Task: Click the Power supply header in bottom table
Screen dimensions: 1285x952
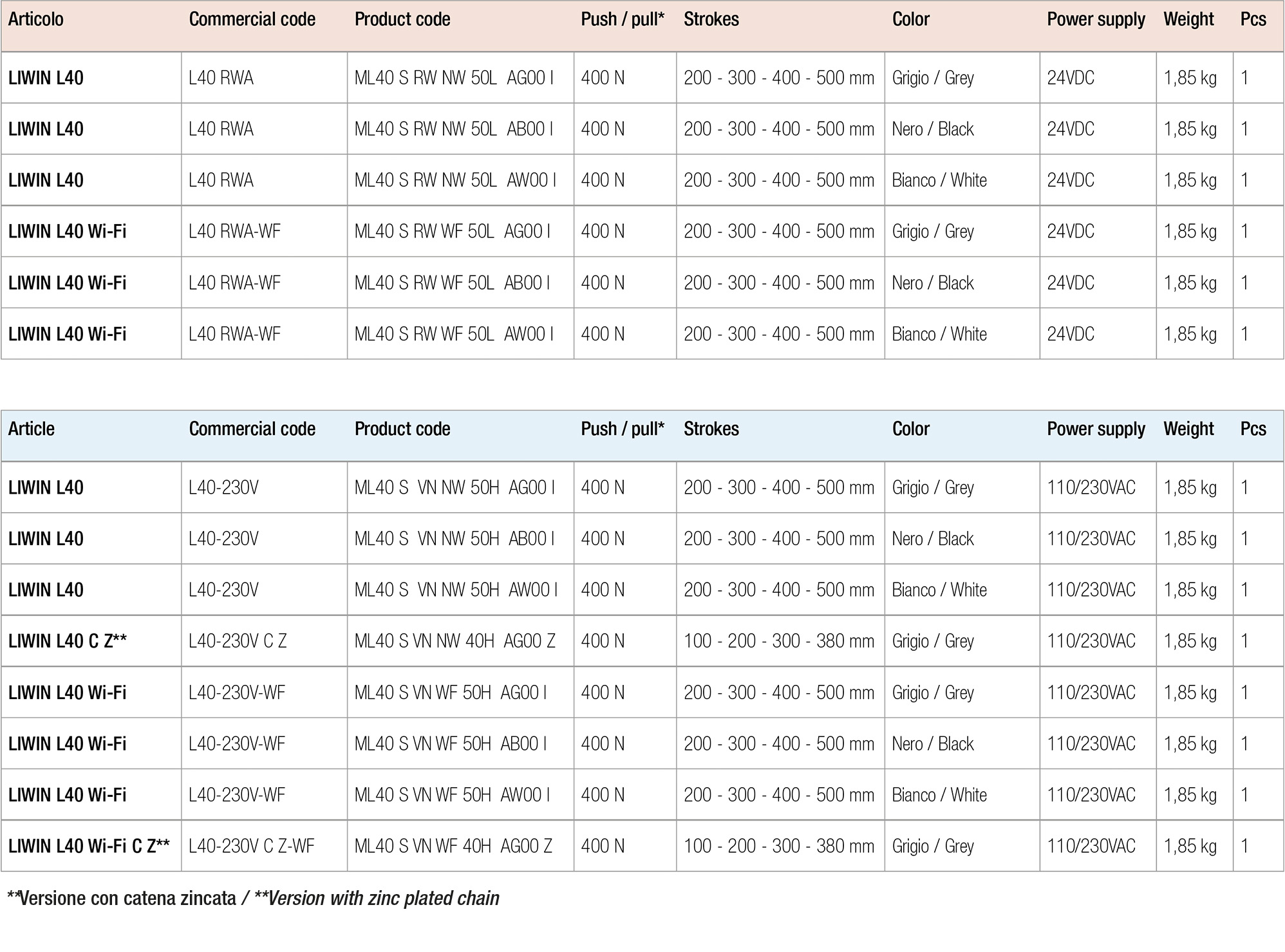Action: point(1096,429)
